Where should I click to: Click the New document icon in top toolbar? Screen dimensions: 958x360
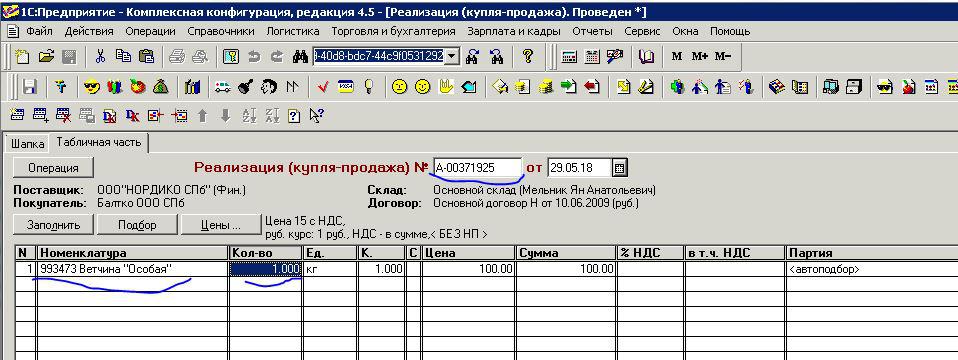click(22, 57)
